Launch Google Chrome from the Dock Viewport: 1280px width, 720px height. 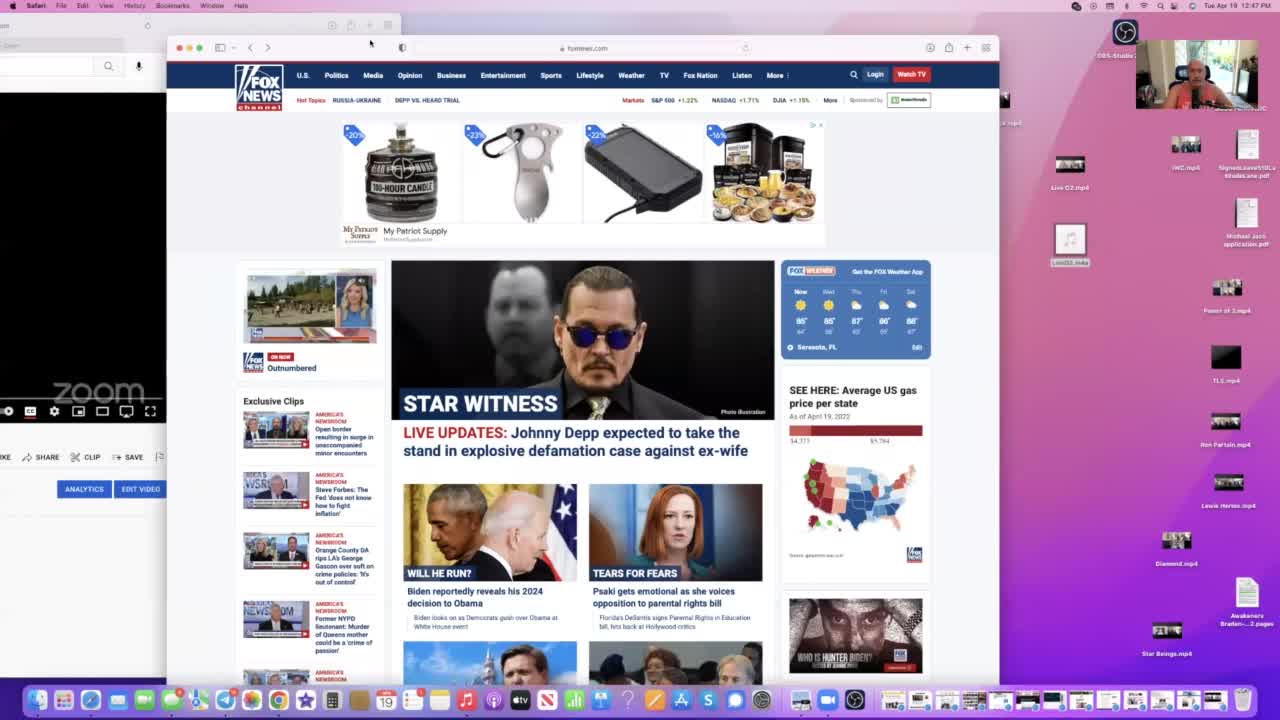pyautogui.click(x=278, y=700)
